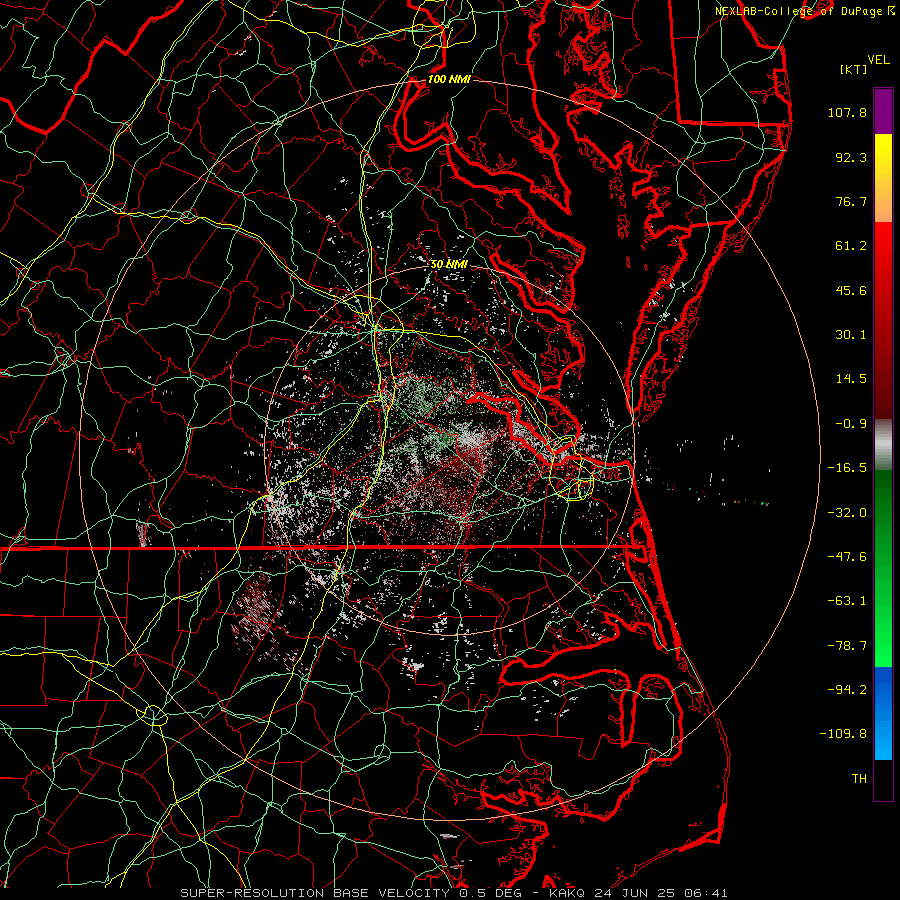Click the [KT] units label
The image size is (900, 900).
pyautogui.click(x=854, y=69)
